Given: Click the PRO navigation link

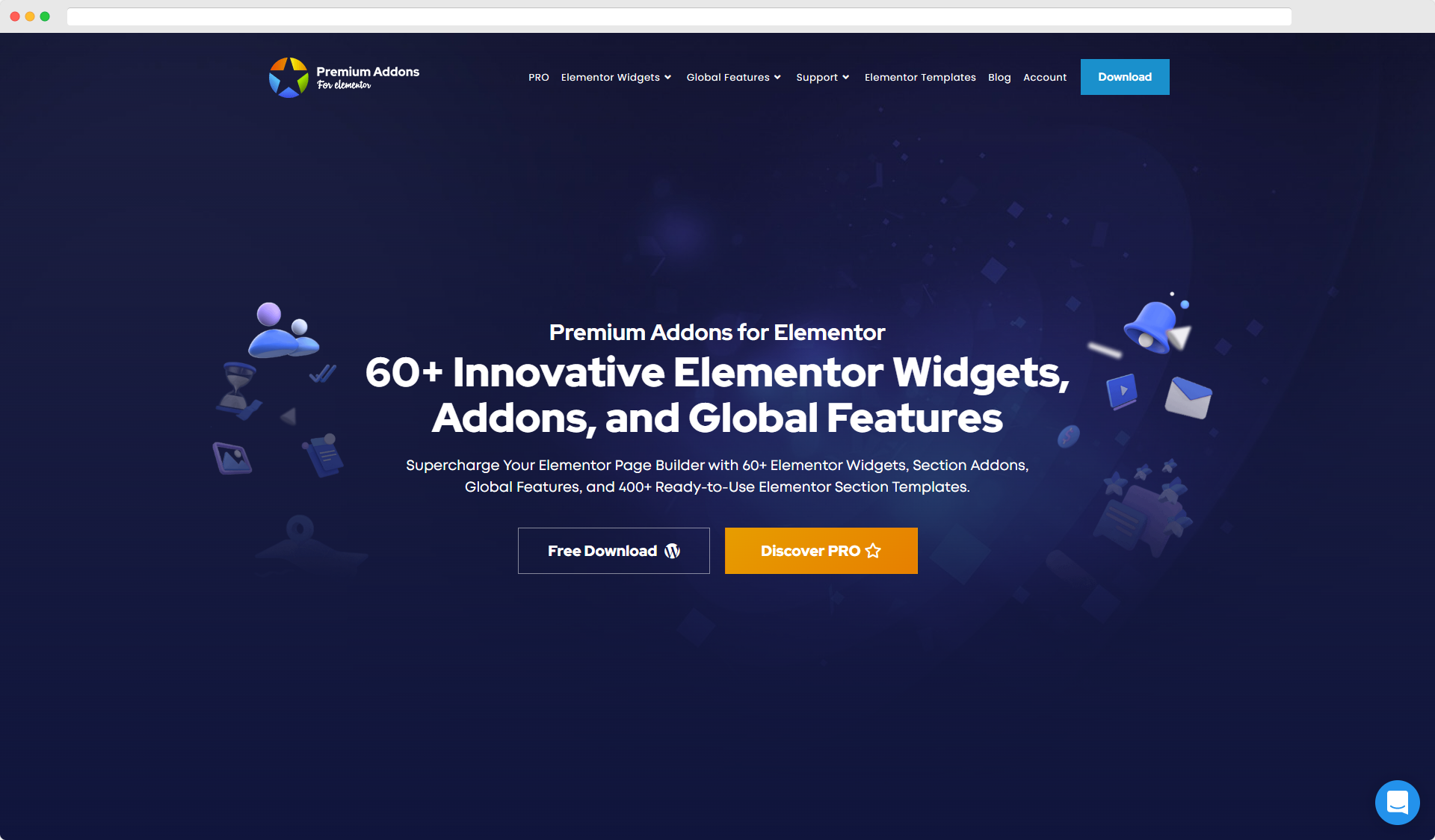Looking at the screenshot, I should pos(539,76).
